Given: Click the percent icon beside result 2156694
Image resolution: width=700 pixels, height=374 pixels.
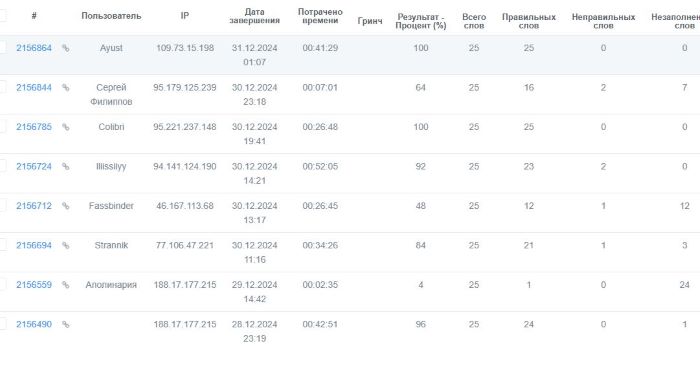Looking at the screenshot, I should point(66,245).
